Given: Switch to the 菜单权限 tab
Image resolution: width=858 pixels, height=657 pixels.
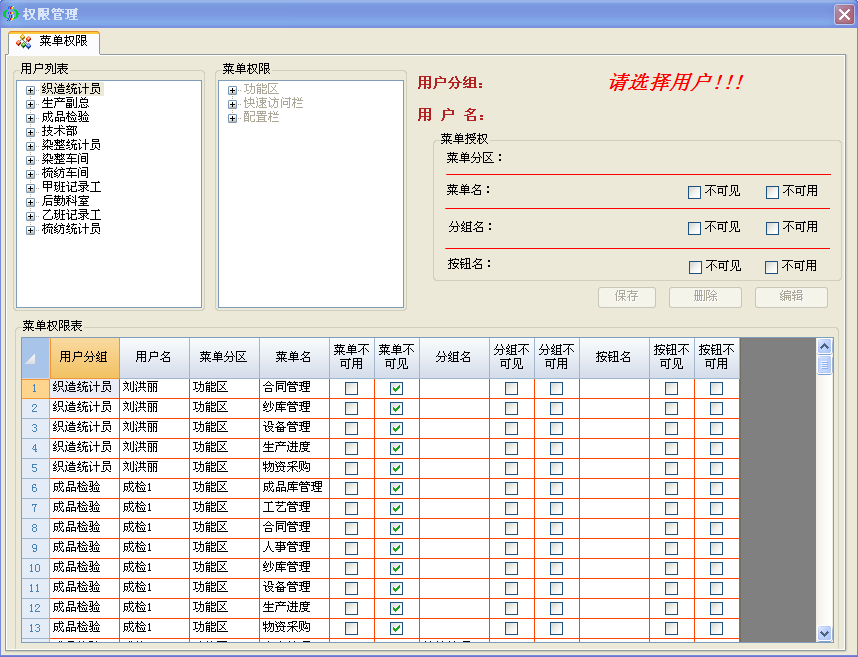Looking at the screenshot, I should click(x=54, y=42).
